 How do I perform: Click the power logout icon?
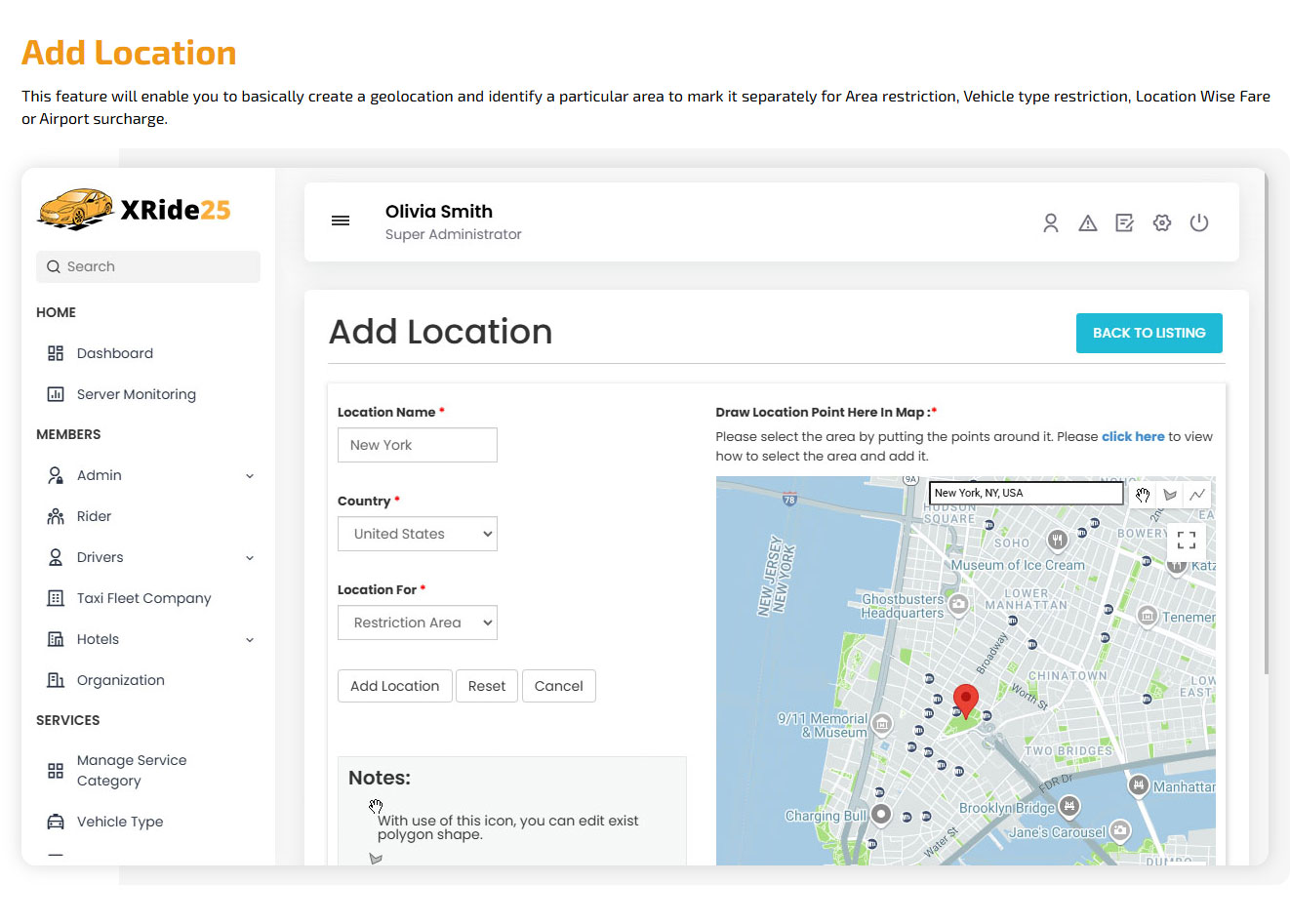coord(1198,223)
